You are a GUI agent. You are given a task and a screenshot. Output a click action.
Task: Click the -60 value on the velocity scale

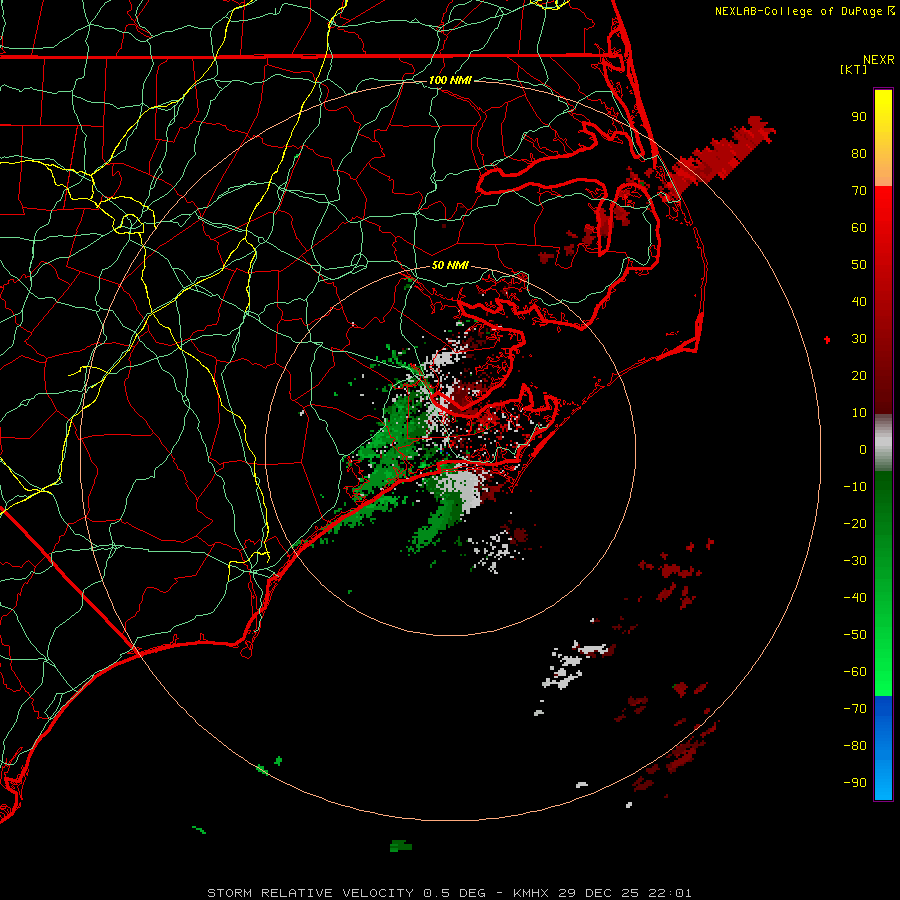click(x=855, y=672)
